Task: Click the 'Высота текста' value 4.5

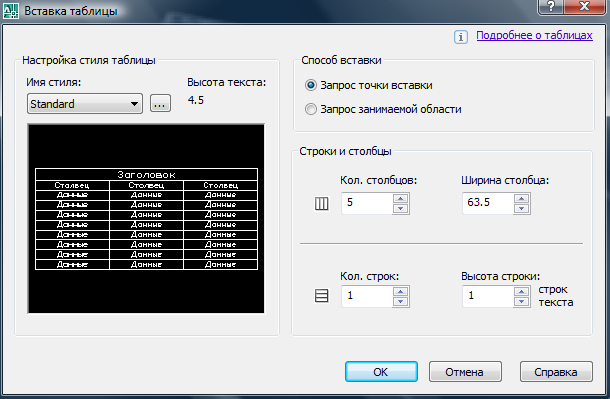Action: coord(196,100)
